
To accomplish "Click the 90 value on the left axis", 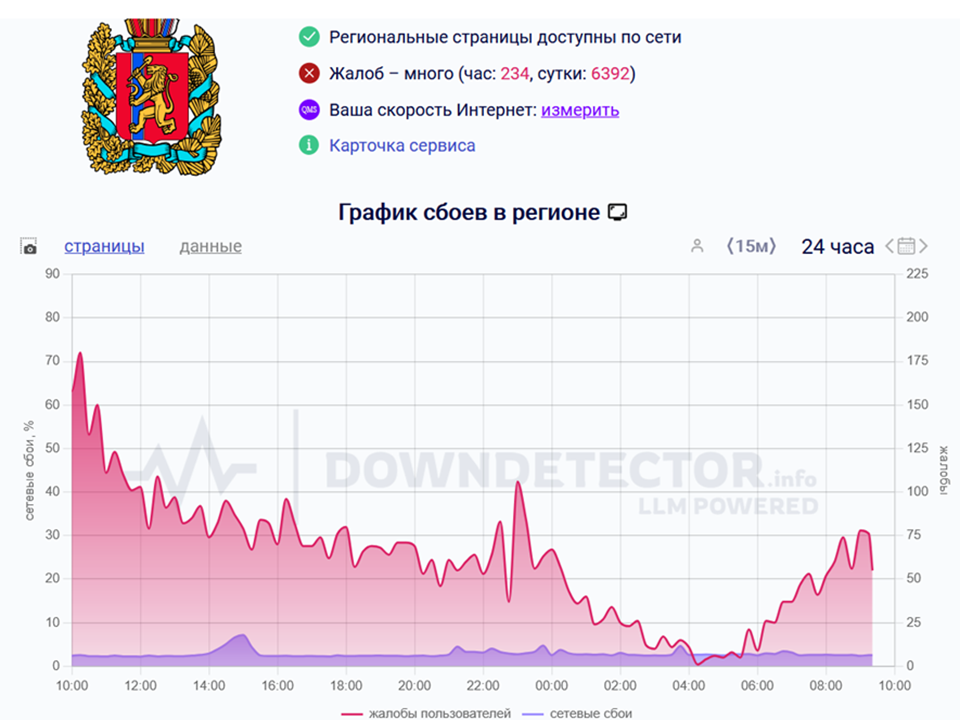I will click(x=53, y=274).
